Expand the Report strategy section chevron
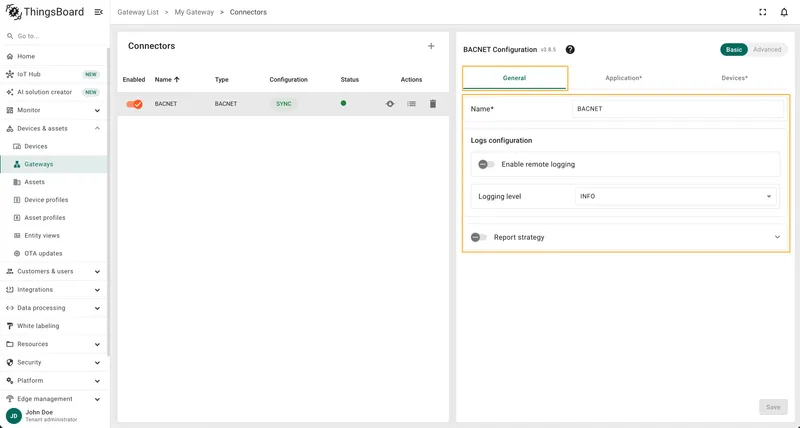This screenshot has height=428, width=800. [778, 237]
